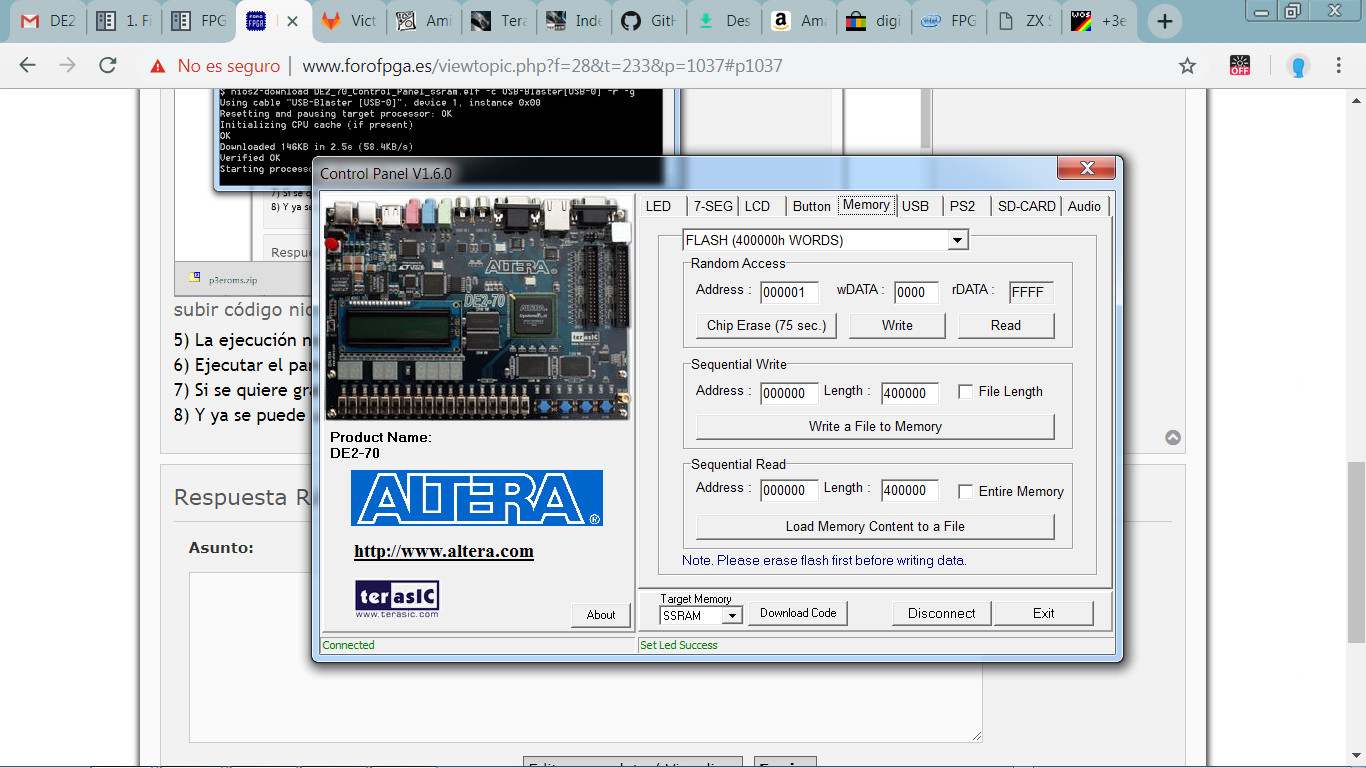The width and height of the screenshot is (1366, 768).
Task: Bookmark this page with the star icon
Action: pos(1187,66)
